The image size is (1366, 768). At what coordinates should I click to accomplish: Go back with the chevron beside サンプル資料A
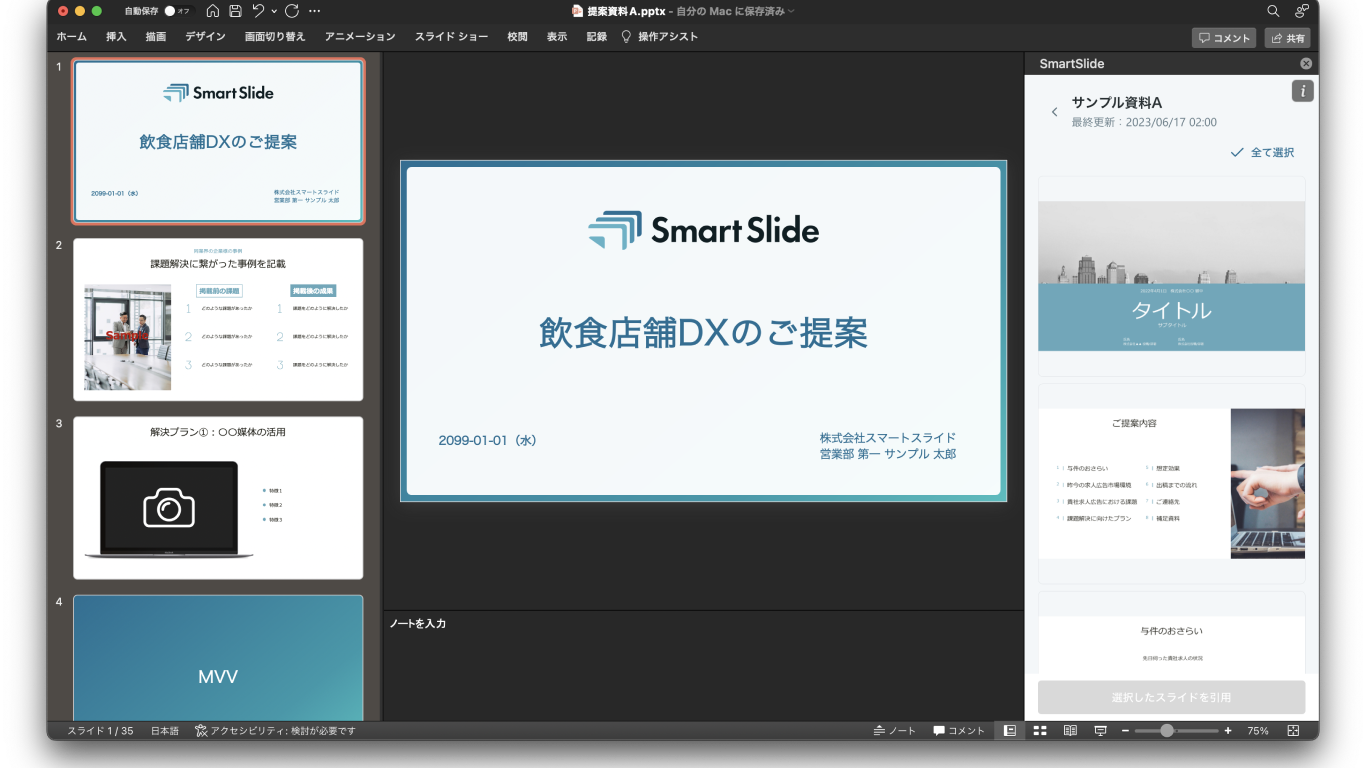1054,112
